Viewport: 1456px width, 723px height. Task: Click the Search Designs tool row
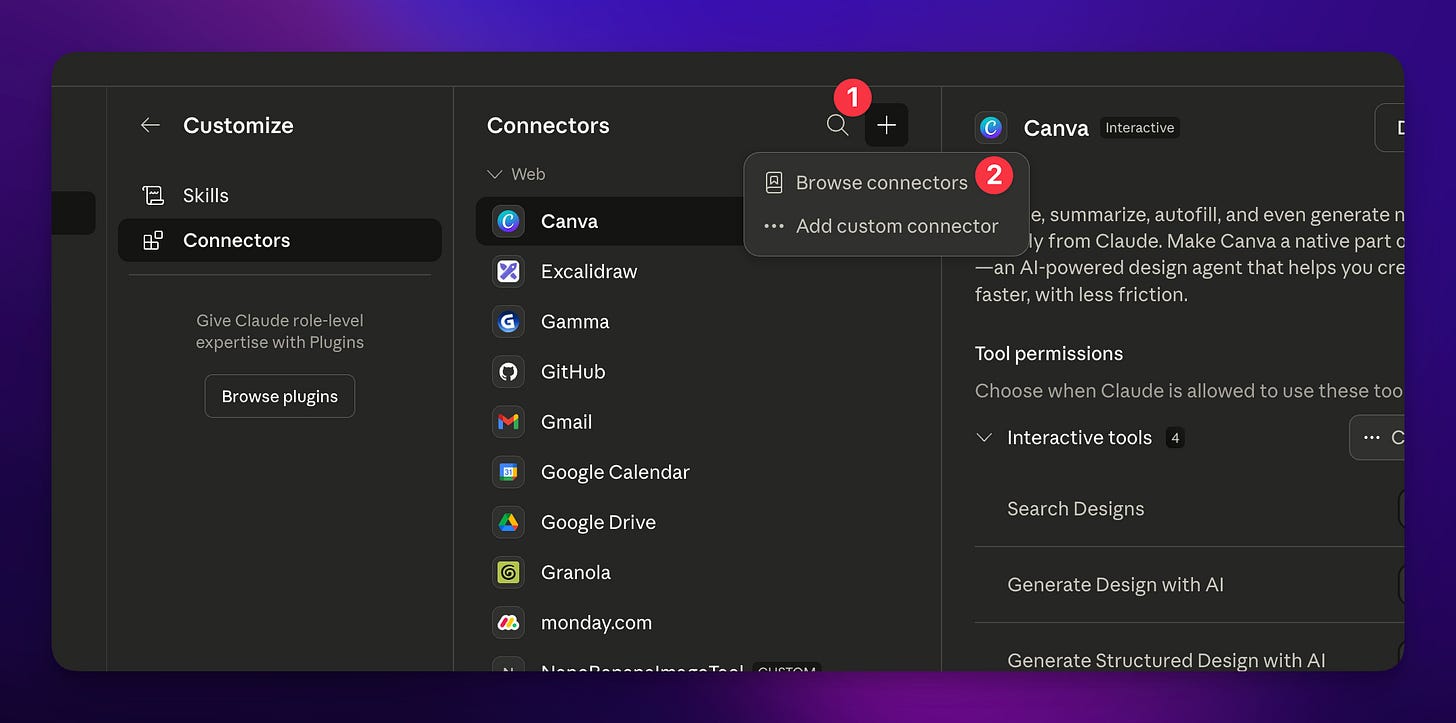click(x=1189, y=509)
